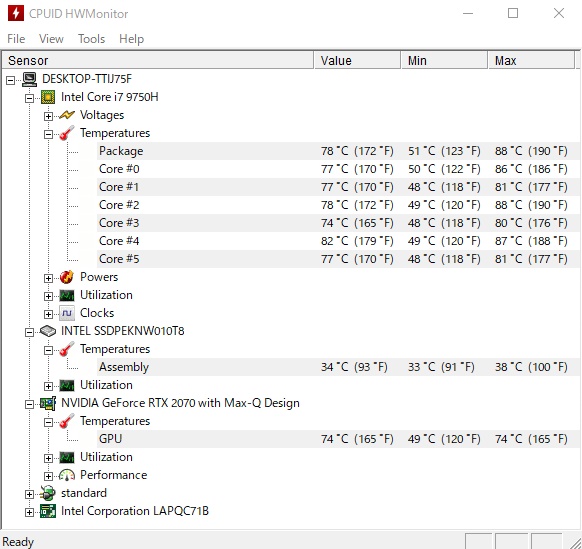Click the INTEL SSDPEKNW010T8 drive icon
582x549 pixels.
click(48, 331)
